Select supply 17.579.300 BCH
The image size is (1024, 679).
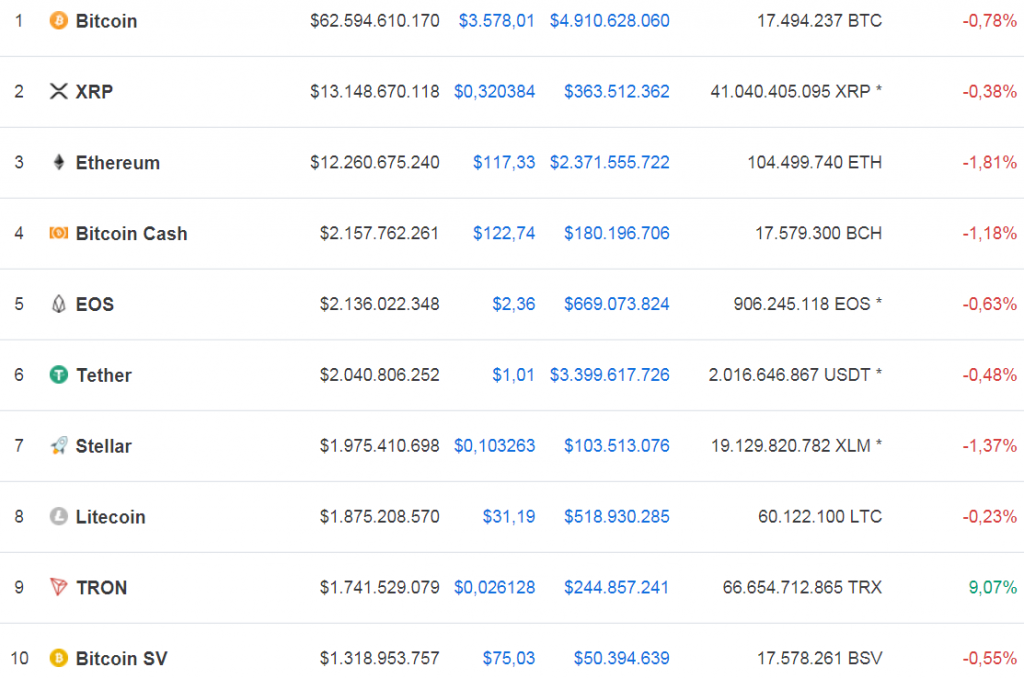click(819, 233)
